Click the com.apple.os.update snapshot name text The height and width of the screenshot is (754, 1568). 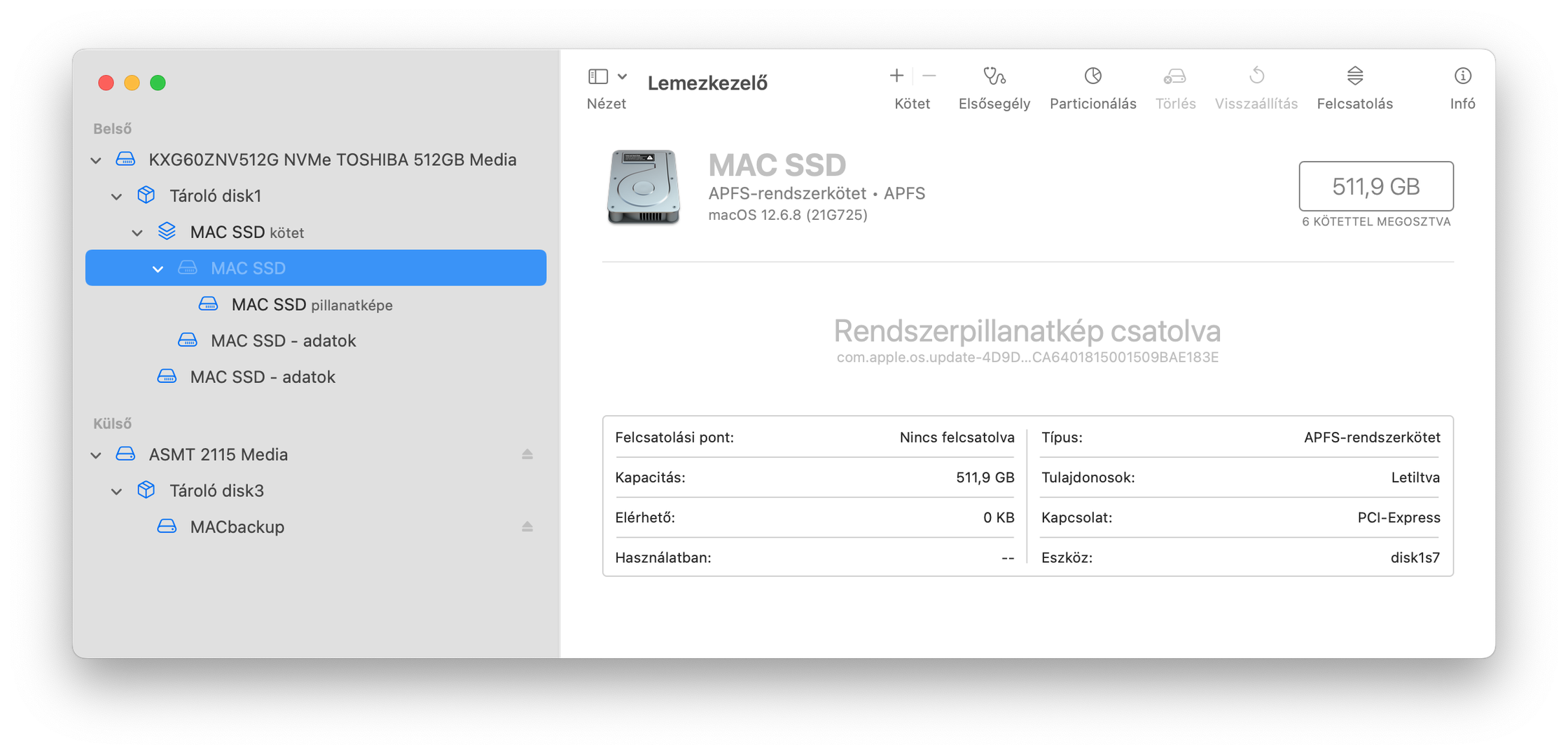coord(1027,357)
